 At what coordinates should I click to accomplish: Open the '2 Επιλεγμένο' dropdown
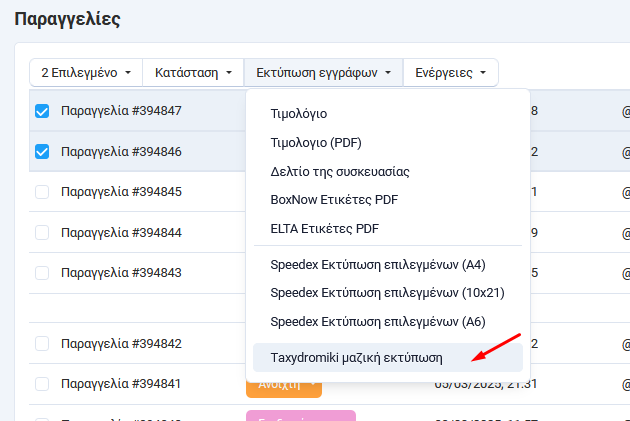86,73
